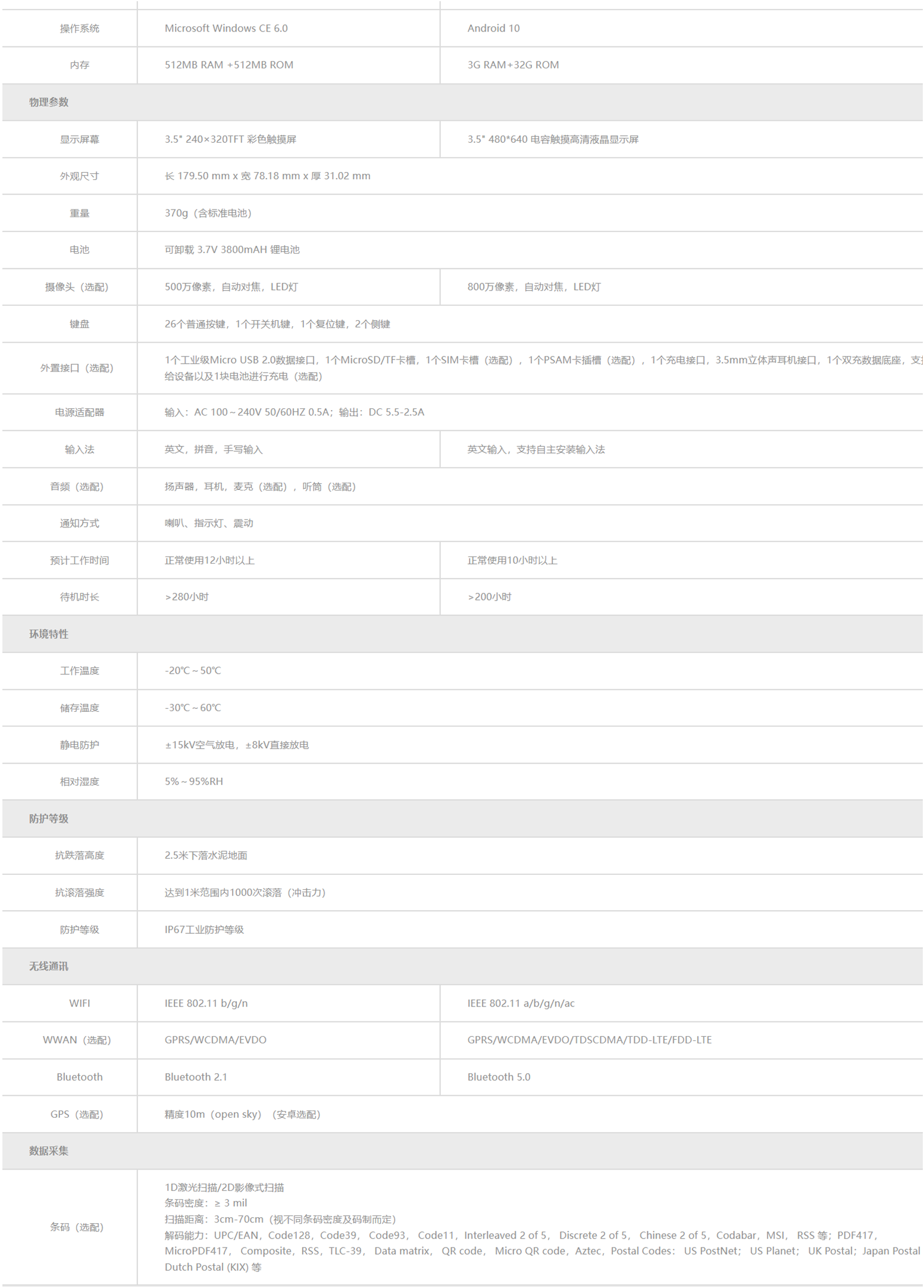Select the Android 10 cell
The height and width of the screenshot is (1288, 924).
[493, 29]
